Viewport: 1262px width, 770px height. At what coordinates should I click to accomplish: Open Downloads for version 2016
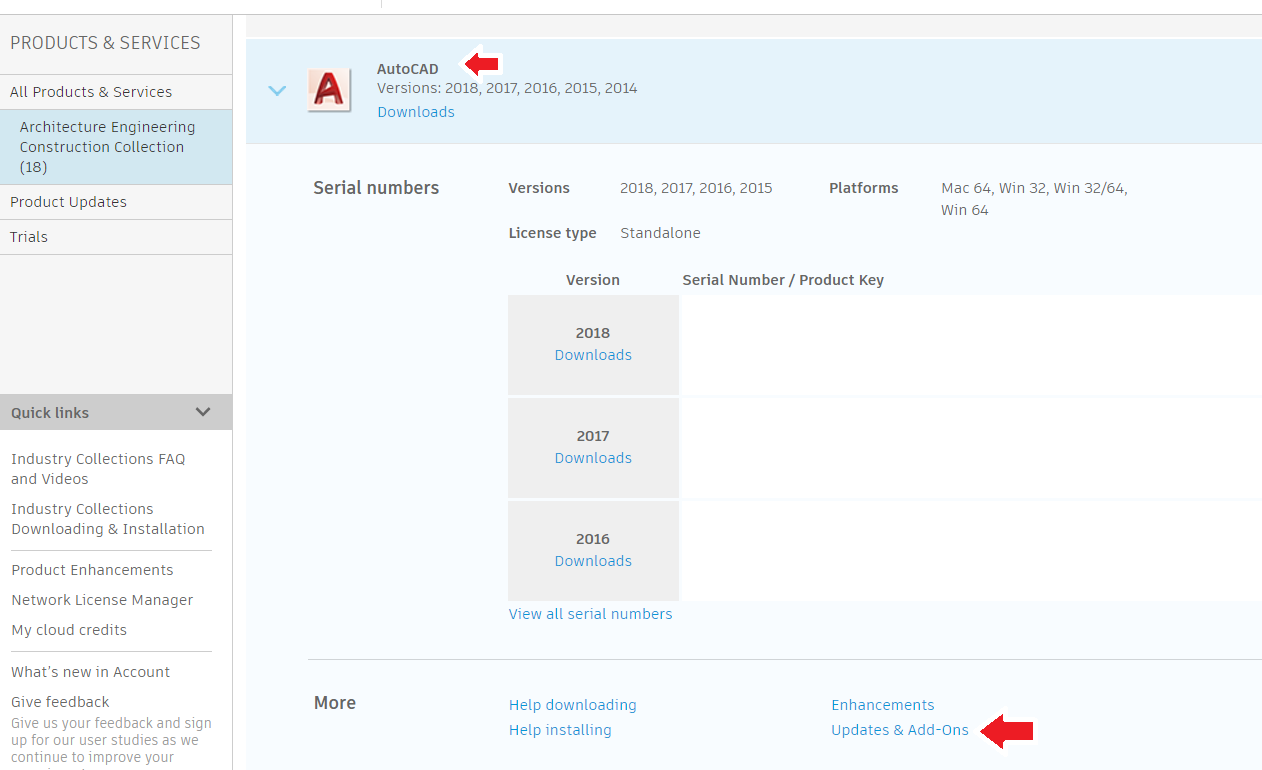593,561
